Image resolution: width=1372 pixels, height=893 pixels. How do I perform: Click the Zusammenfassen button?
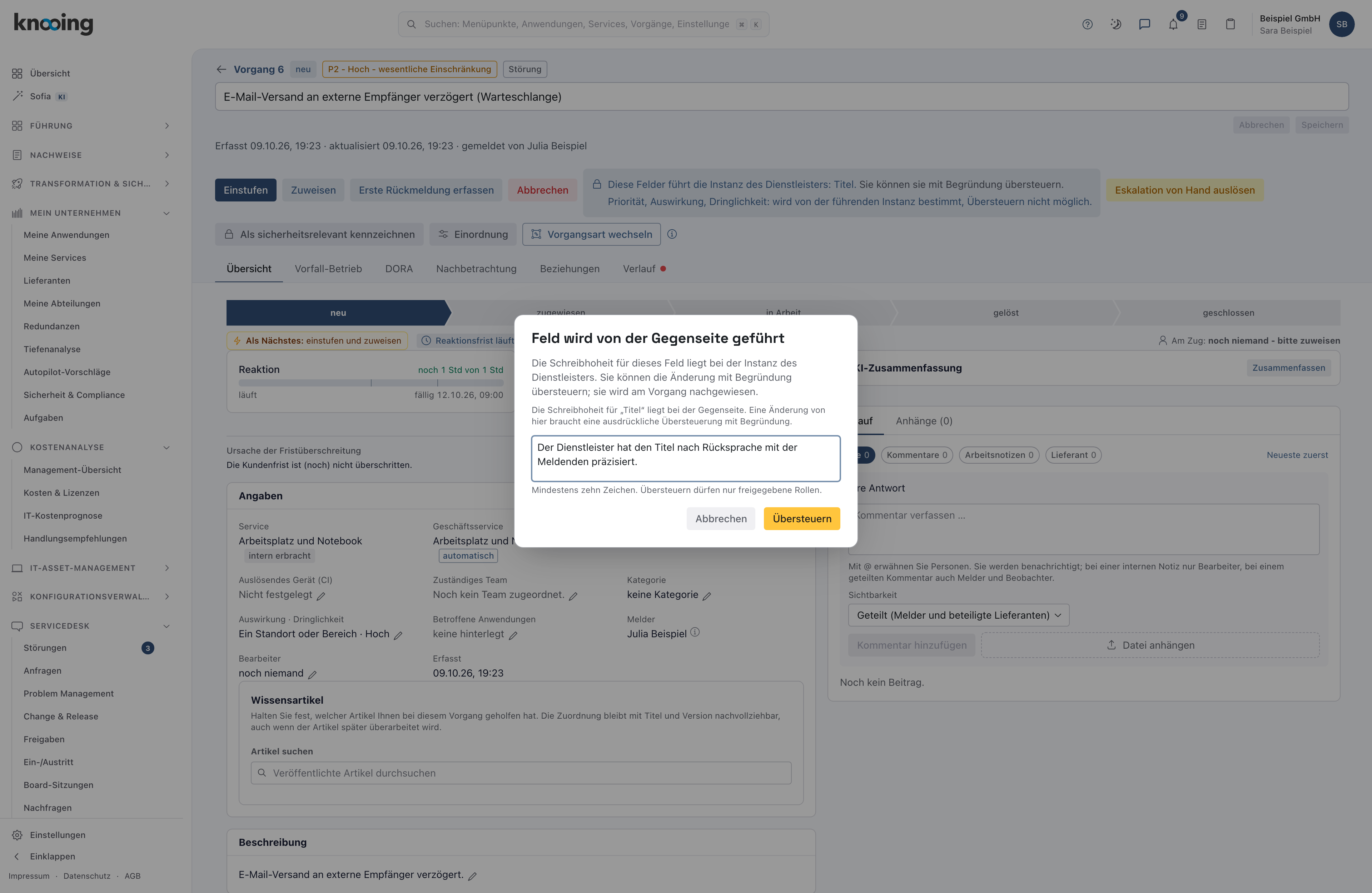pyautogui.click(x=1288, y=368)
